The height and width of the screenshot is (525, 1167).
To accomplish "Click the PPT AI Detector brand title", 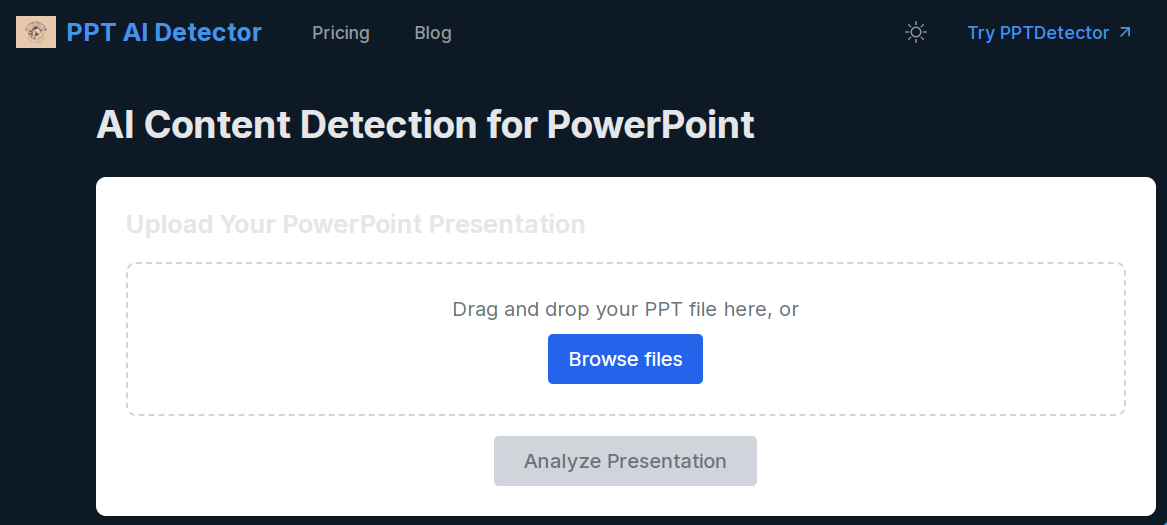I will [164, 32].
